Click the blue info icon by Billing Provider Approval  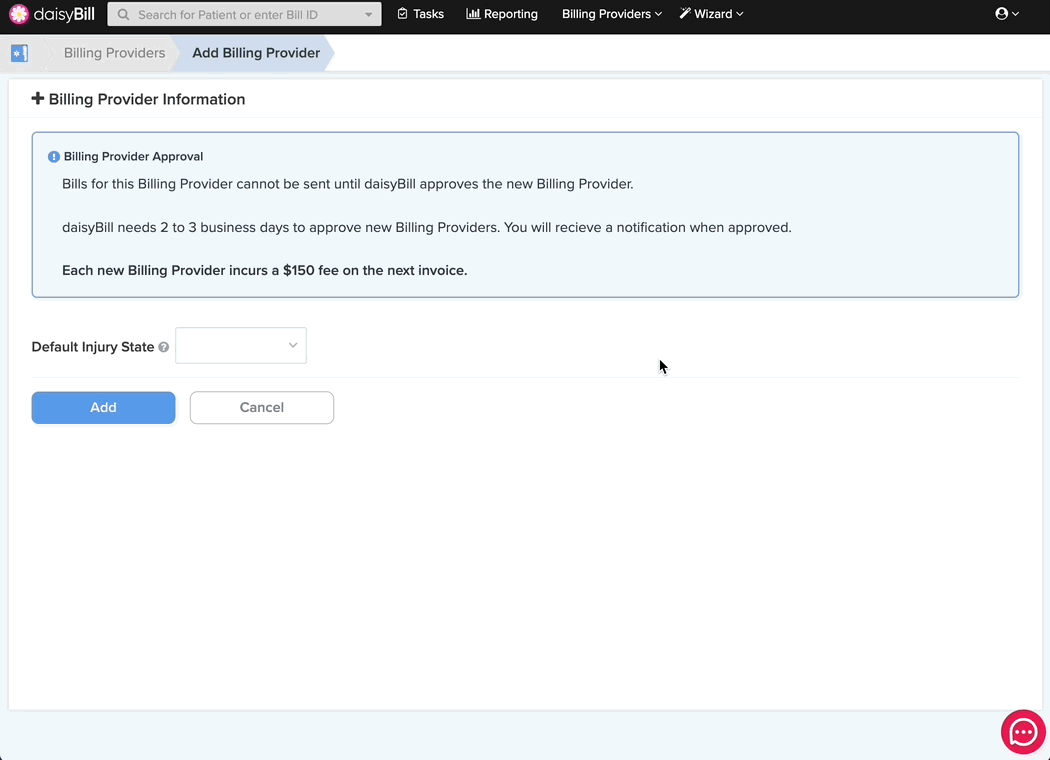point(54,157)
